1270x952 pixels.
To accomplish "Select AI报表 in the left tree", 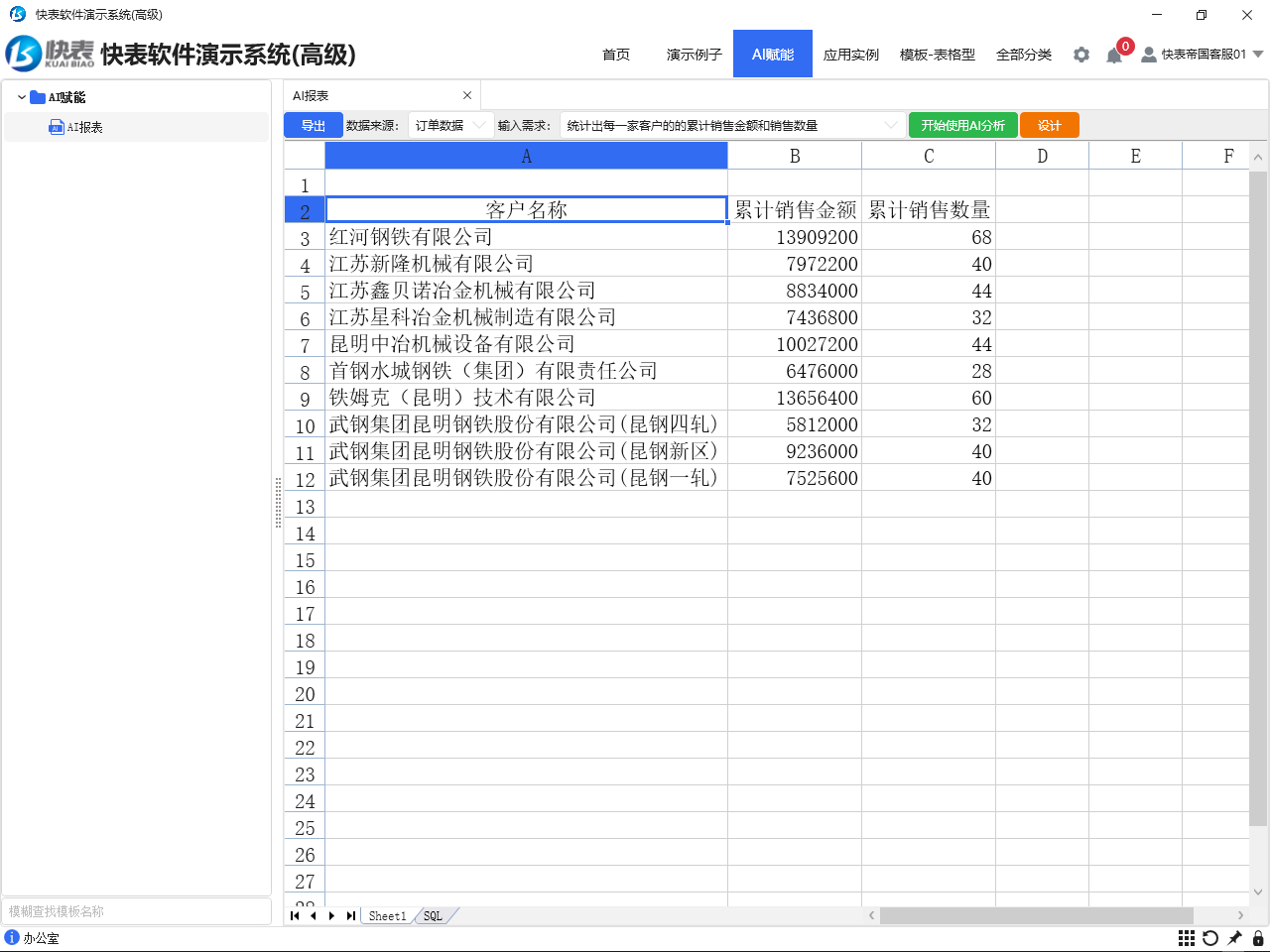I will tap(137, 127).
